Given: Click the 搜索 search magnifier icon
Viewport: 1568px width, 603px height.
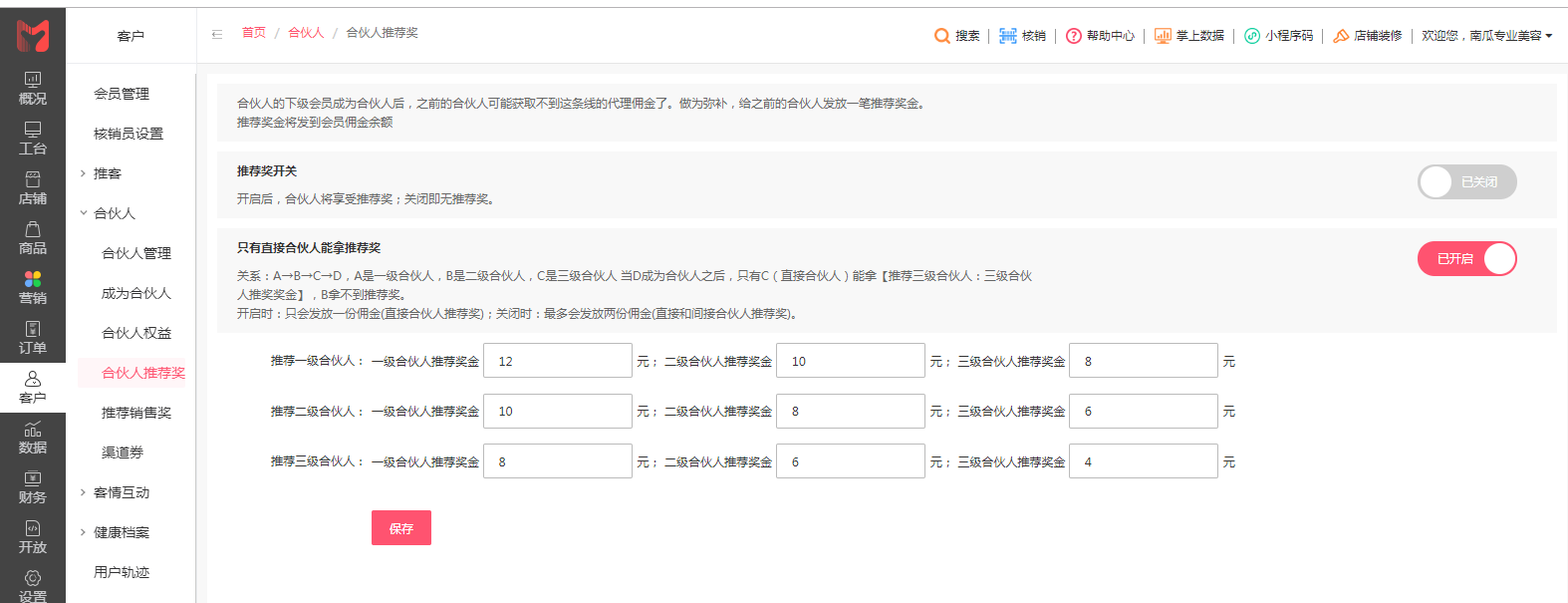Looking at the screenshot, I should [941, 36].
